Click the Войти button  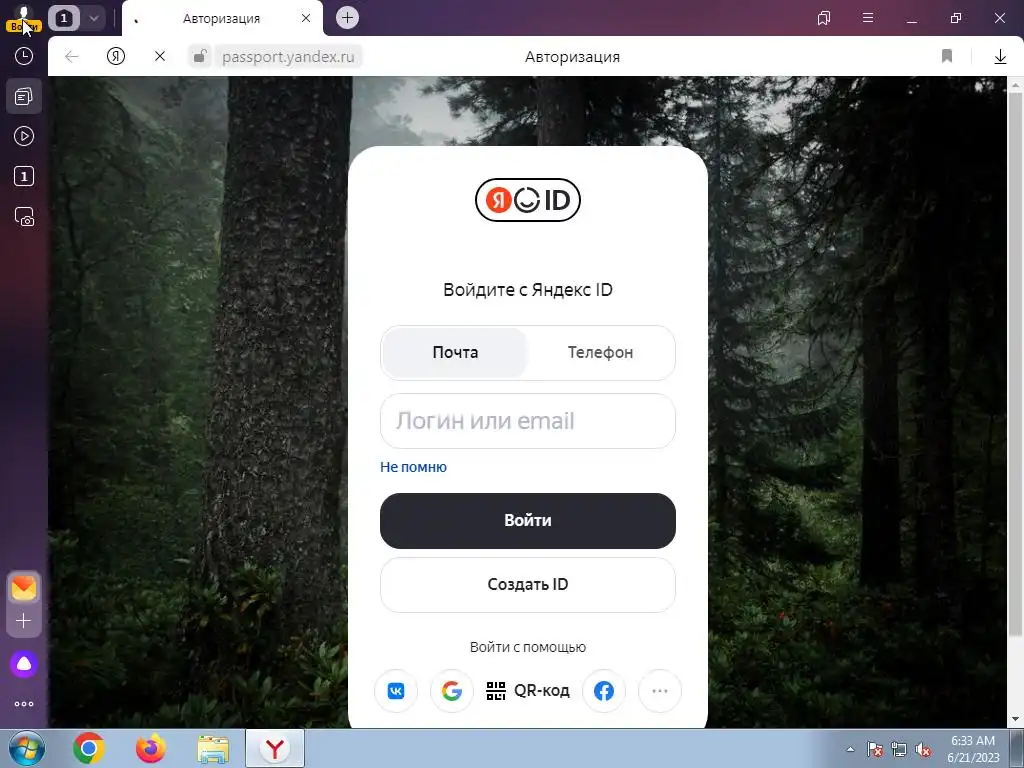528,520
